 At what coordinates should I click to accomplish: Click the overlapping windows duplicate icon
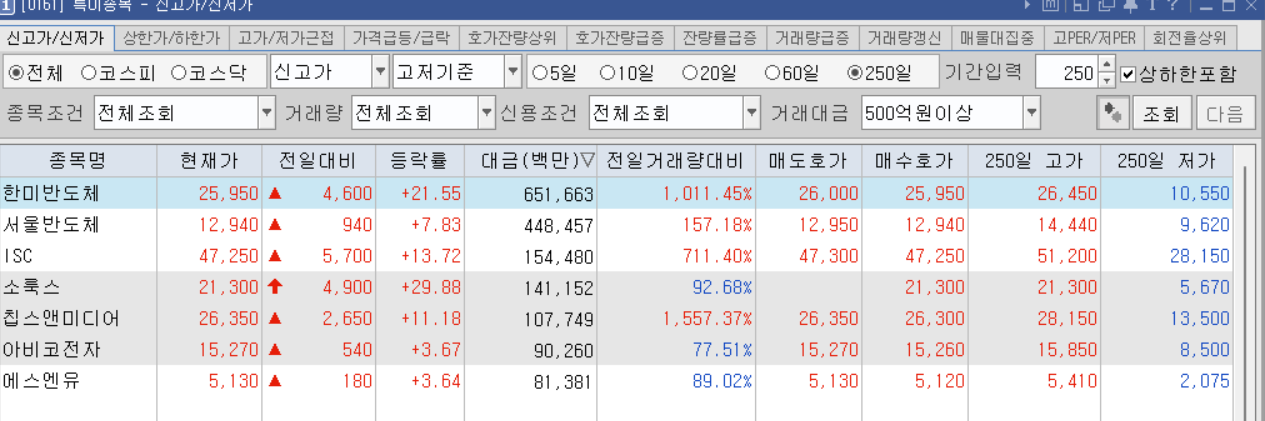(x=1107, y=5)
